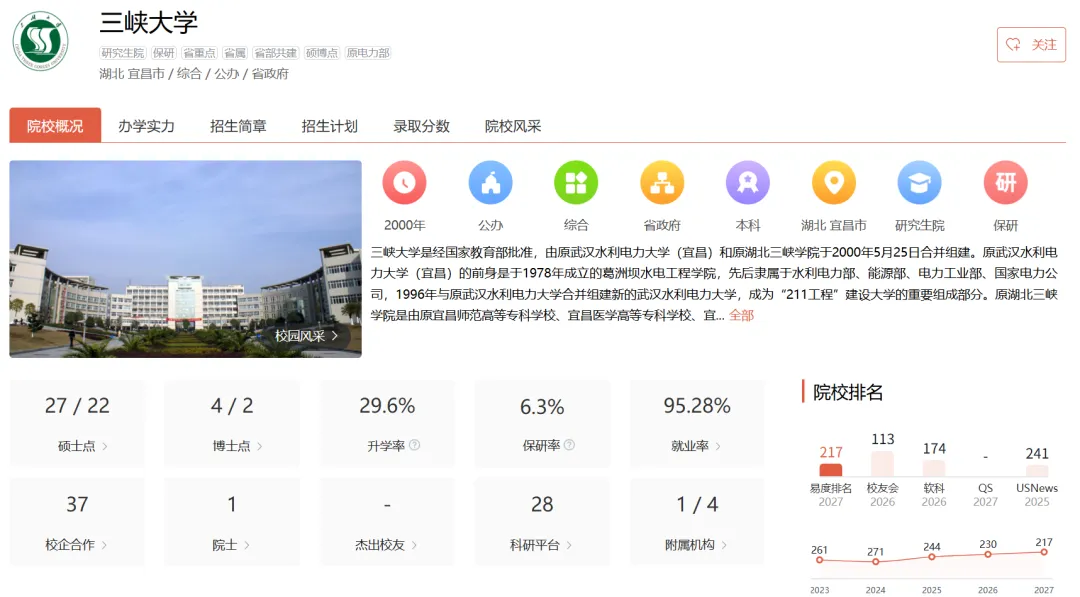Open 校园风采 on the campus photo
The image size is (1080, 597).
307,336
